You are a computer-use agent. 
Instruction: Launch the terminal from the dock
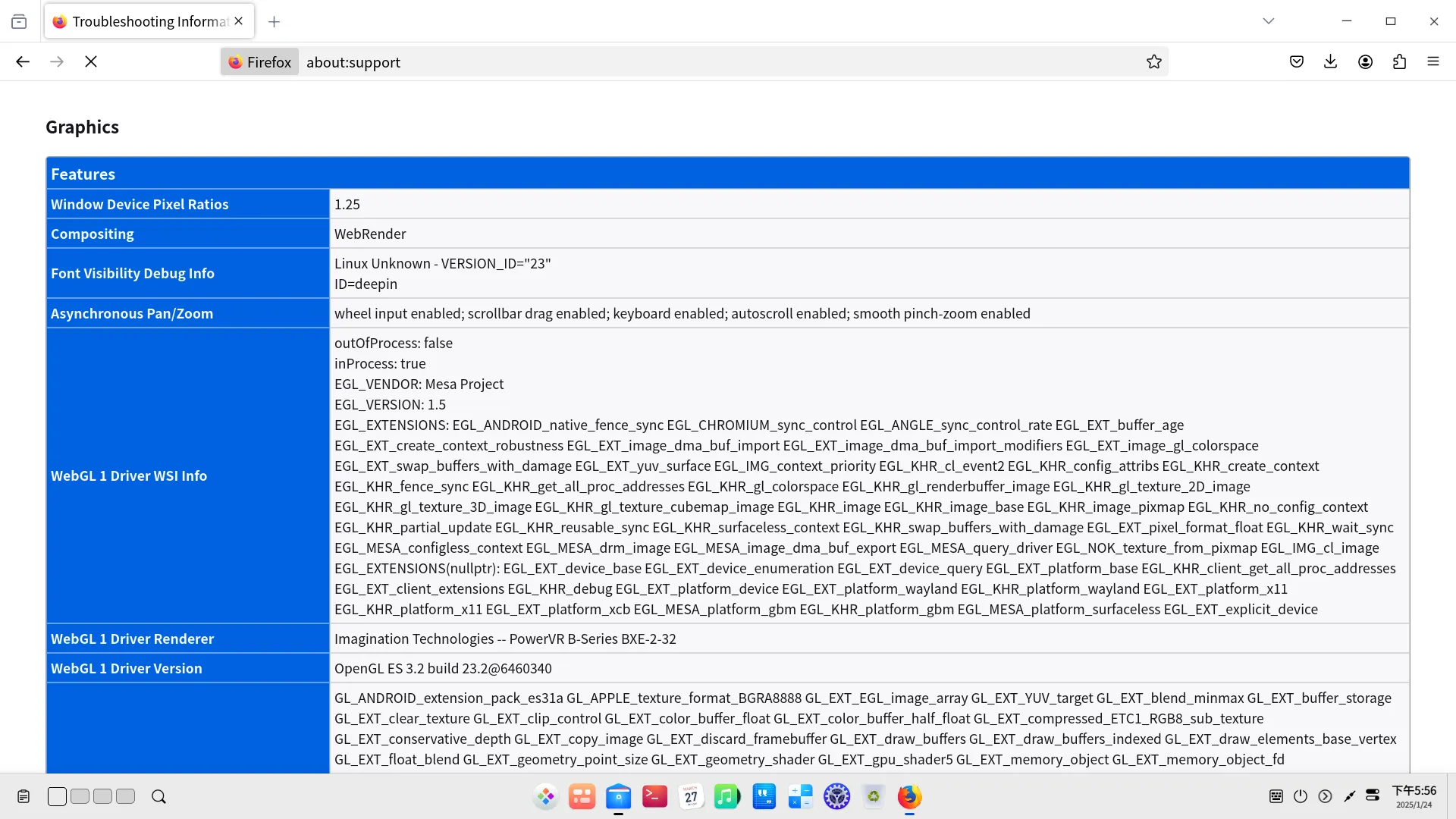pyautogui.click(x=654, y=796)
